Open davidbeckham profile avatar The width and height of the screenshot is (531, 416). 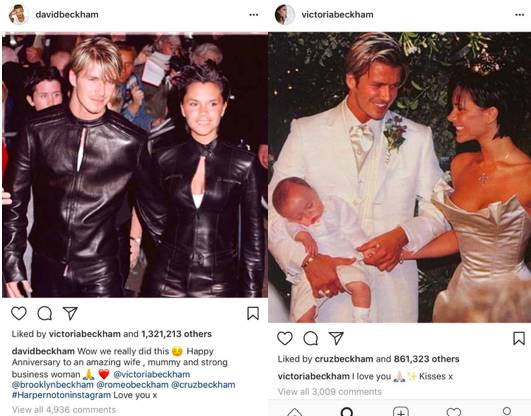coord(18,15)
